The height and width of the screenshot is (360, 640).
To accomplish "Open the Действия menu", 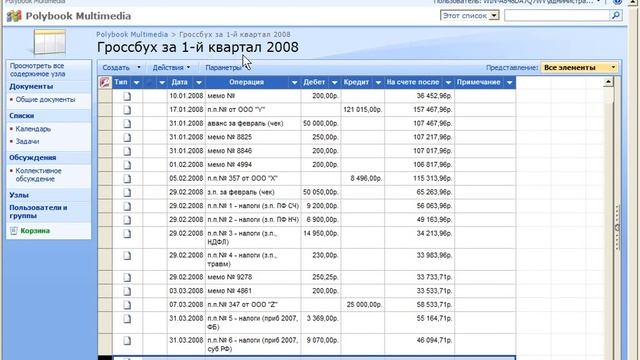I will (171, 67).
